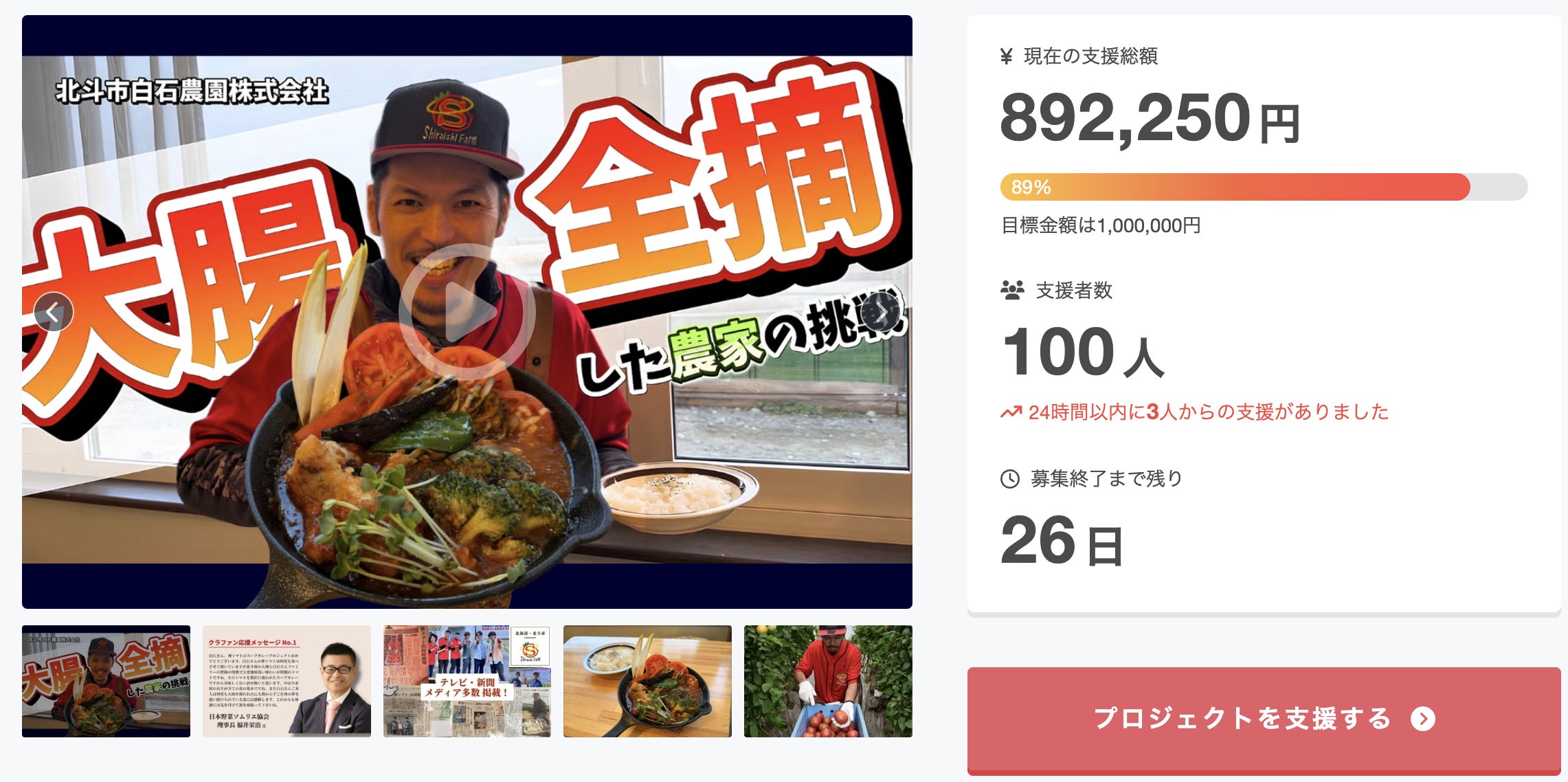Play the main project video
Screen dimensions: 1568x782
pos(467,311)
